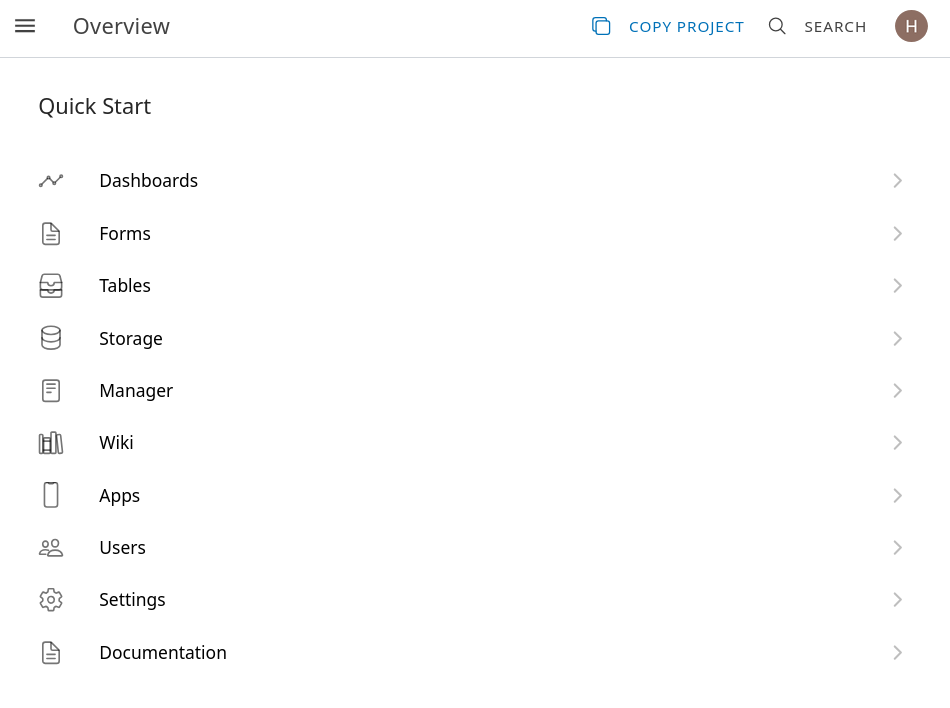Click the Dashboards line-chart icon
Screen dimensions: 950x708
51,181
